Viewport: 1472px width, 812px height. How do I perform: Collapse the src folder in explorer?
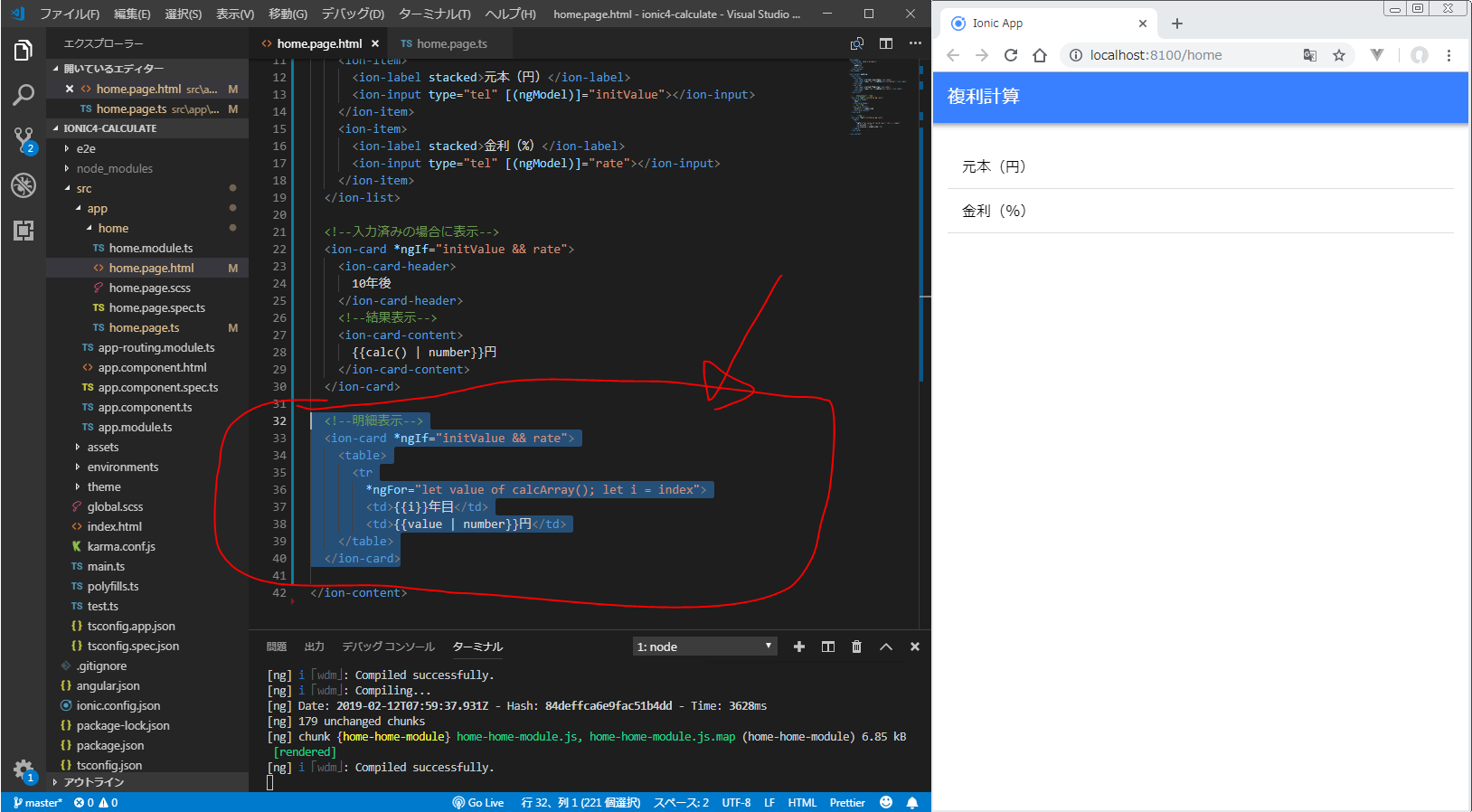pos(83,188)
